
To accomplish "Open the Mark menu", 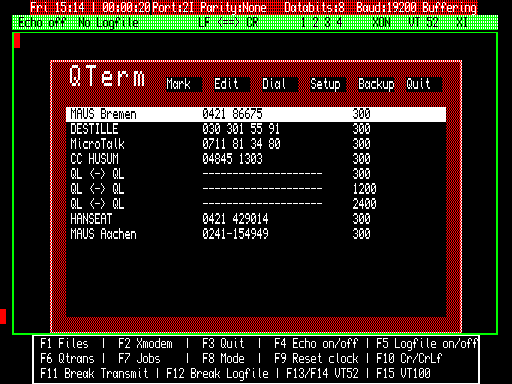I will pos(184,84).
